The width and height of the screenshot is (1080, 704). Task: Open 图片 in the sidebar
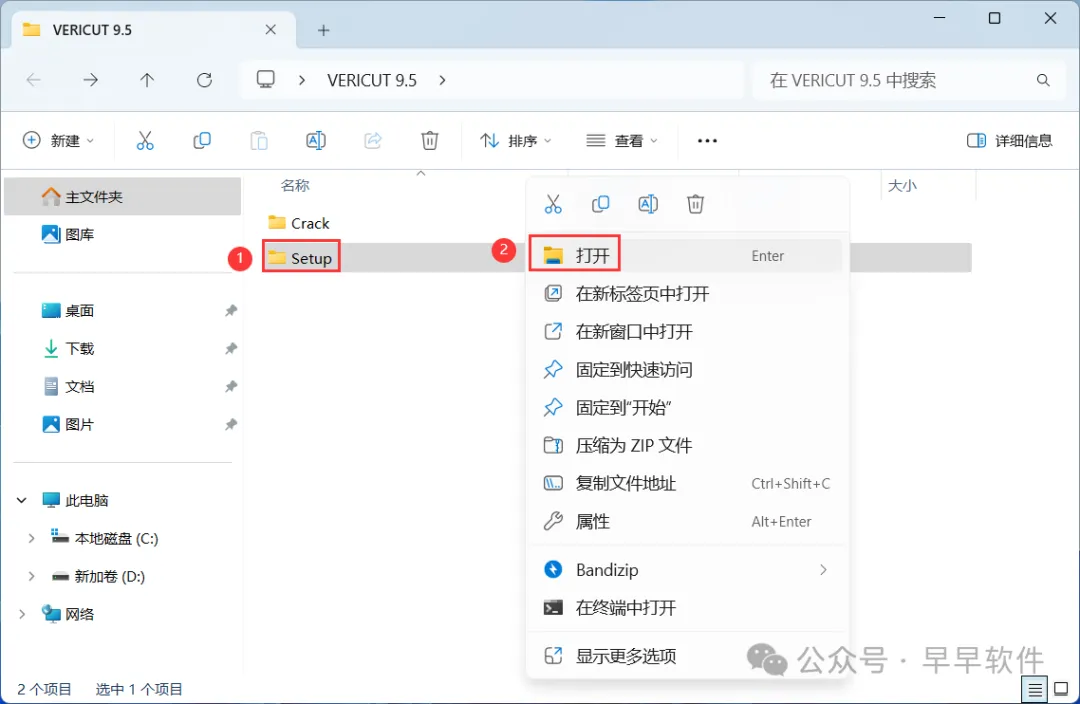(x=123, y=424)
